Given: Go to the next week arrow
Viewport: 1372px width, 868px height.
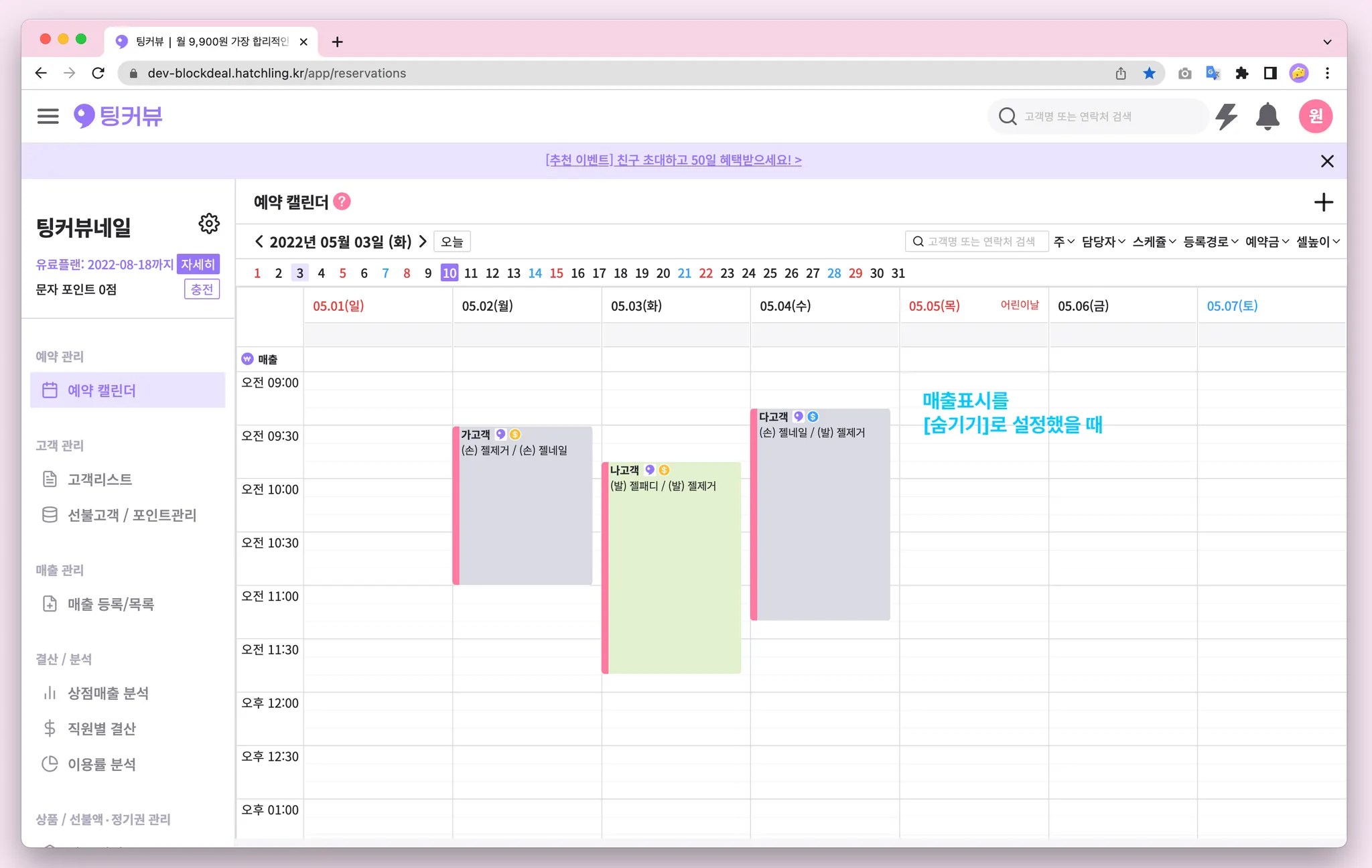Looking at the screenshot, I should click(423, 242).
